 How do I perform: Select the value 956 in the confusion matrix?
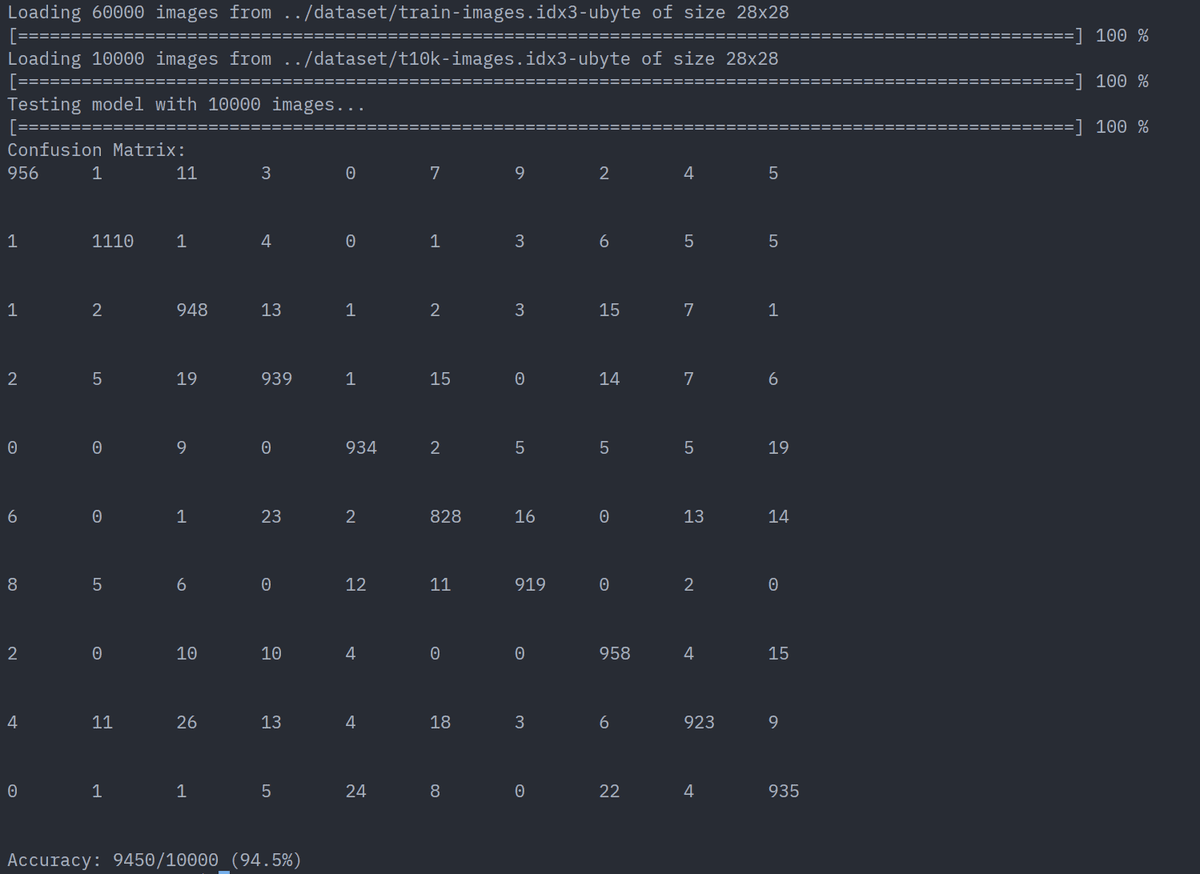22,172
